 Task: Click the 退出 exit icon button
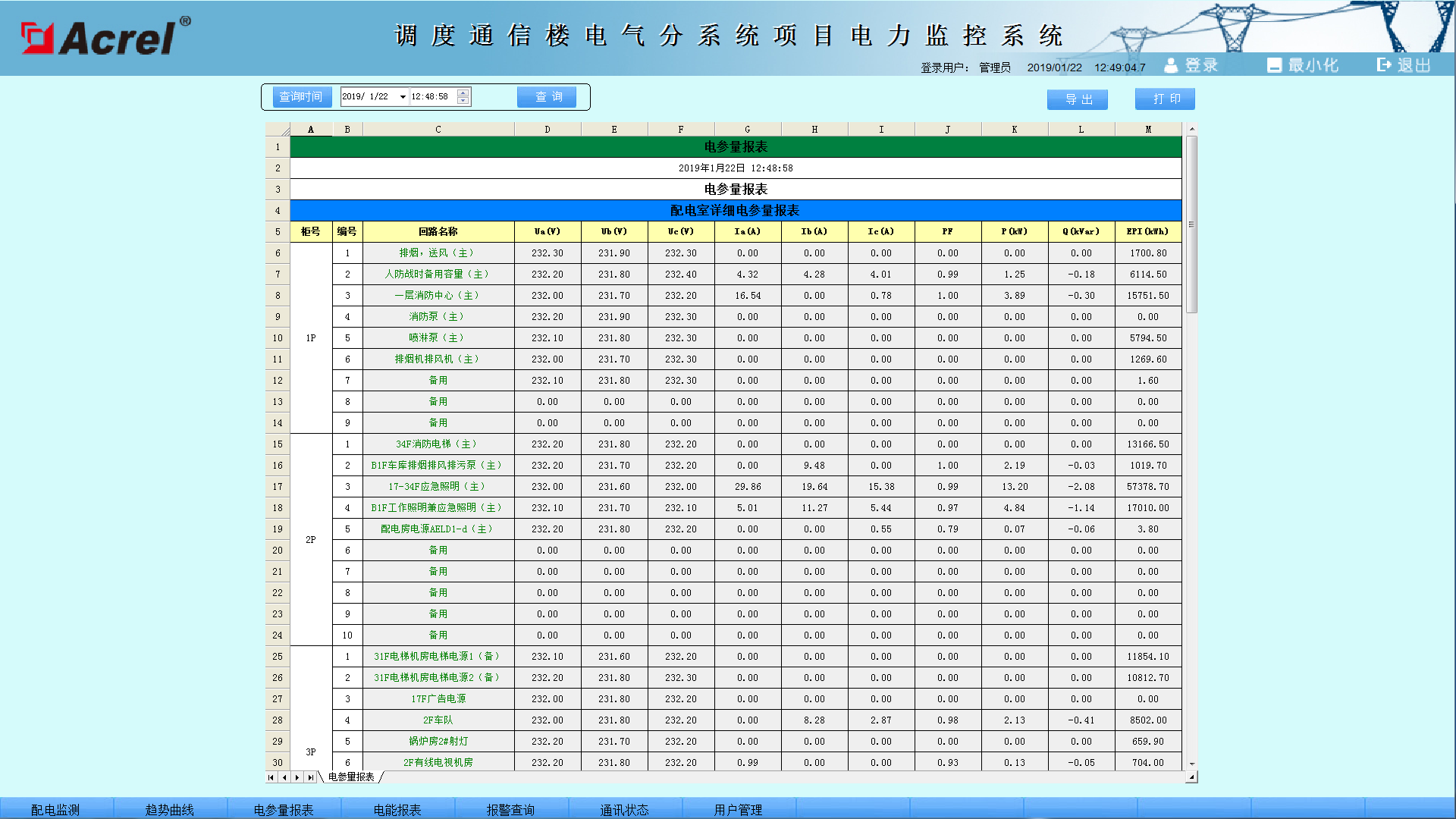(1404, 65)
